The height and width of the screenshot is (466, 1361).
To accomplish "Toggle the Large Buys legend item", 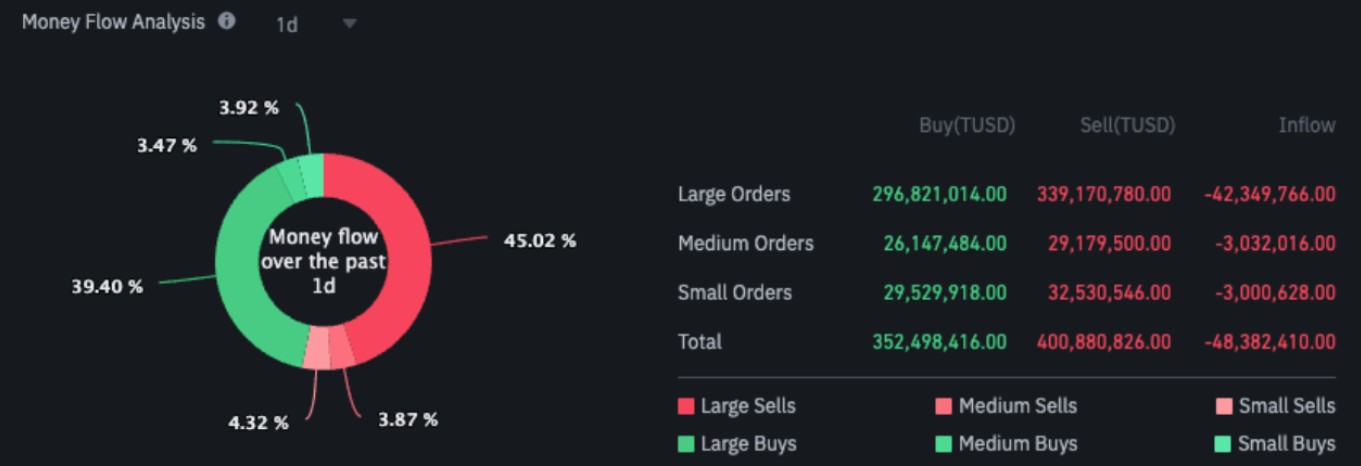I will tap(737, 443).
